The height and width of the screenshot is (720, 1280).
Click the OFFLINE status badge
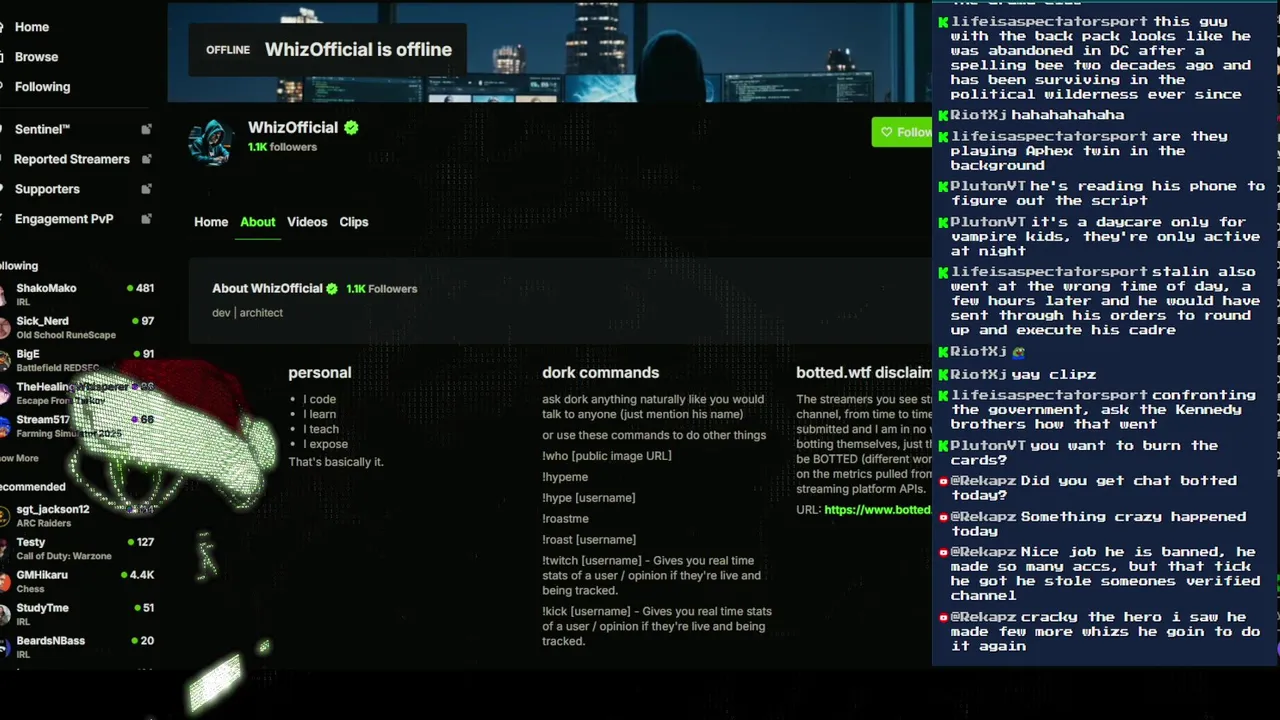[228, 50]
